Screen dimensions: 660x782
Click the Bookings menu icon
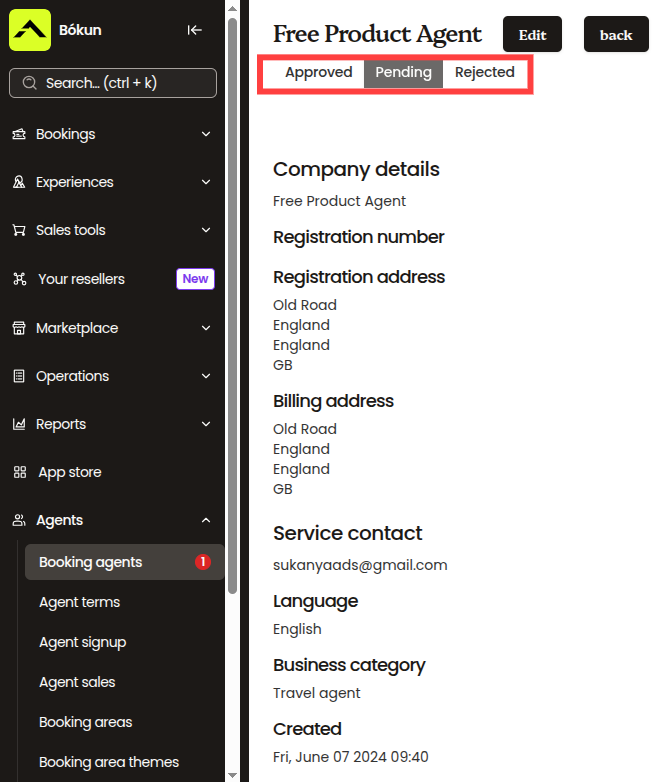point(19,134)
